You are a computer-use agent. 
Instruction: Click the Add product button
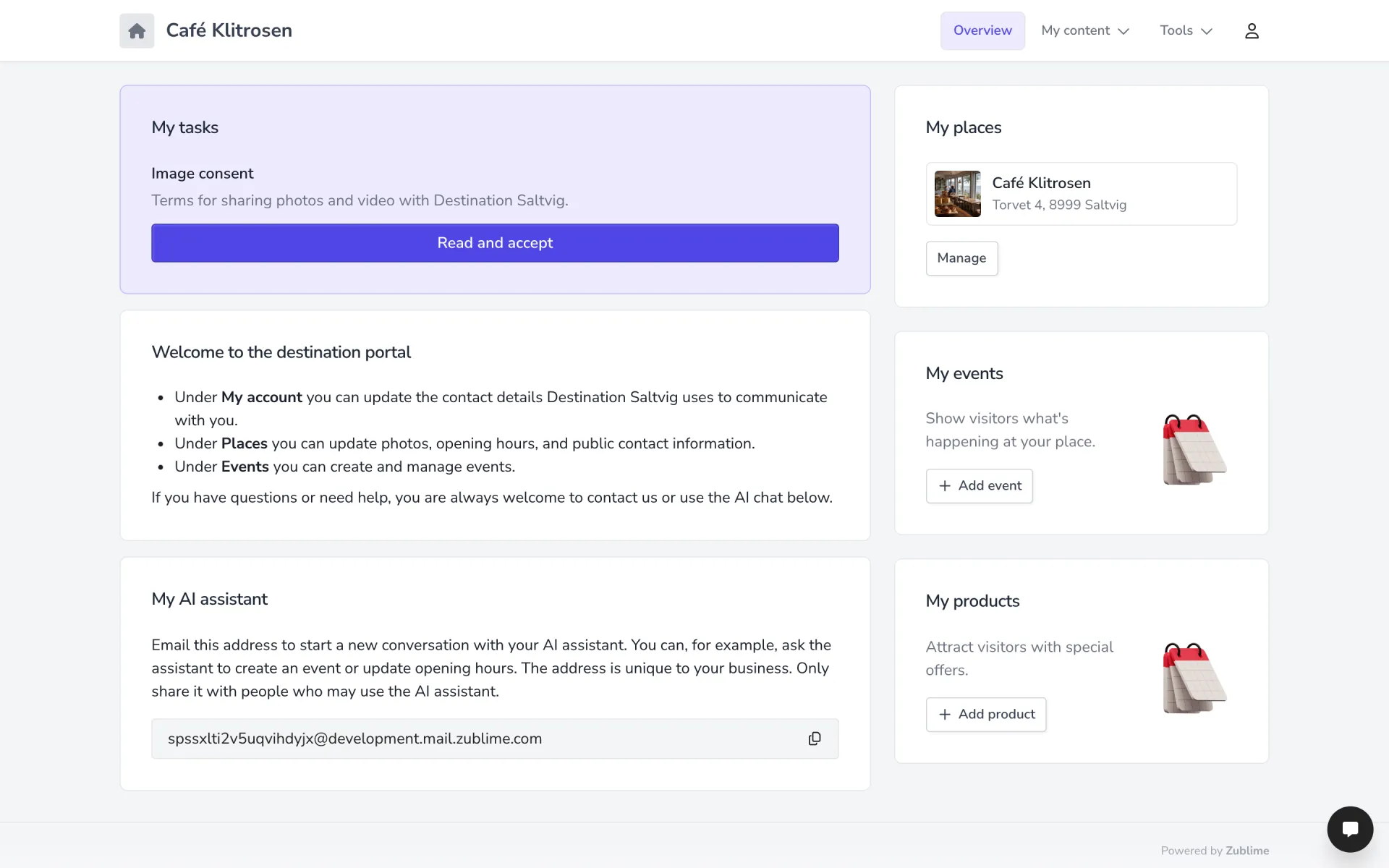[x=985, y=715]
